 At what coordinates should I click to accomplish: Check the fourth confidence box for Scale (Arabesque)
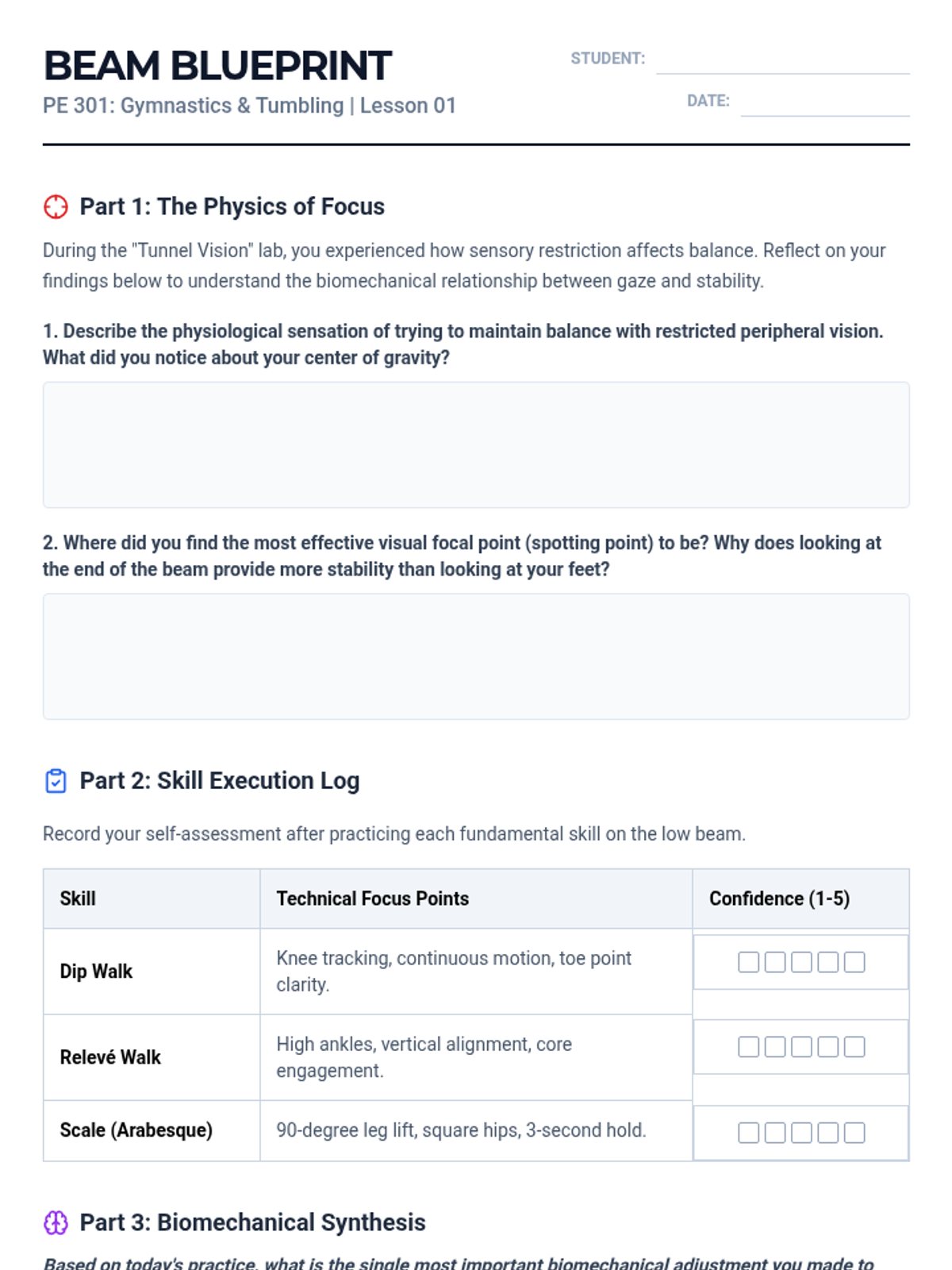827,1133
